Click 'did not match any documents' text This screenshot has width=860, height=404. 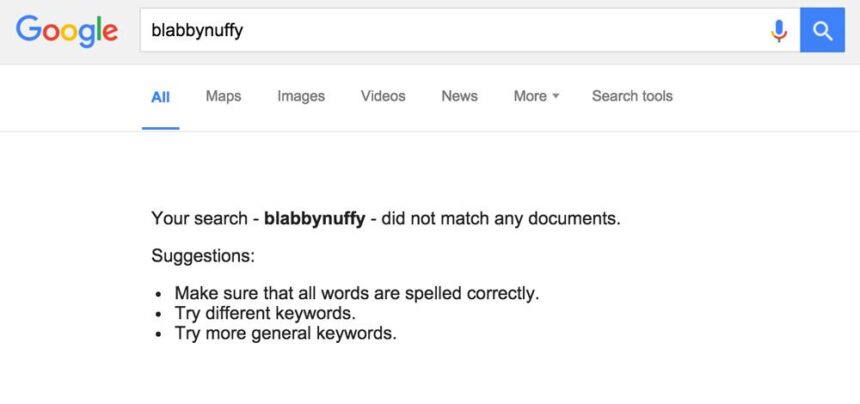[501, 219]
